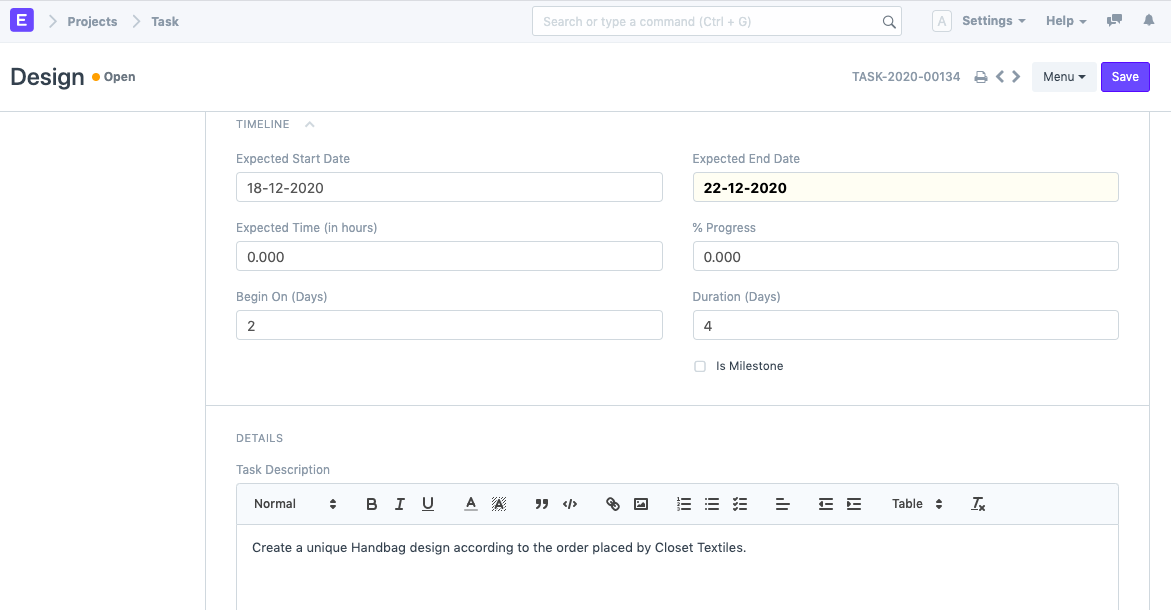Open the text color picker

(x=470, y=504)
